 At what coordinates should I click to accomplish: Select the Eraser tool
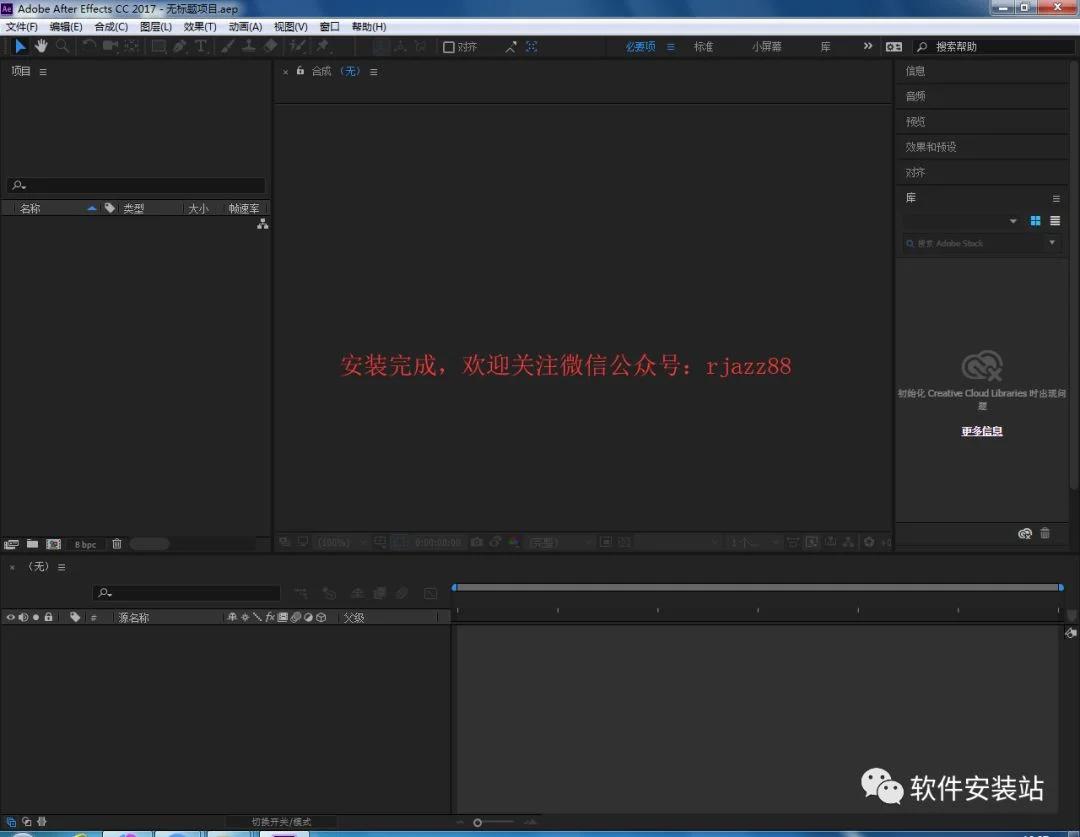[x=271, y=46]
